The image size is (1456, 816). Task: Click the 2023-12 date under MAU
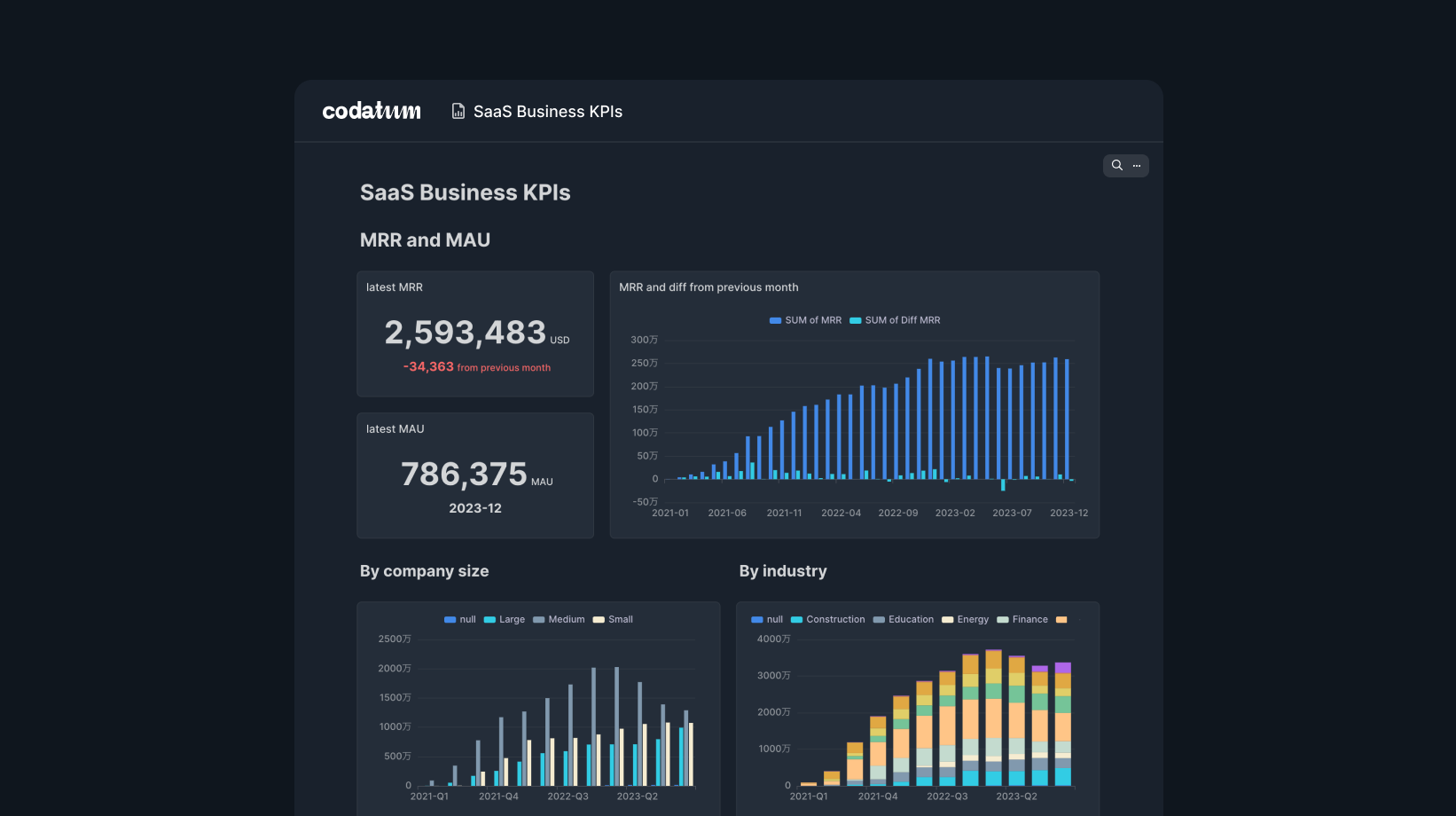click(475, 508)
